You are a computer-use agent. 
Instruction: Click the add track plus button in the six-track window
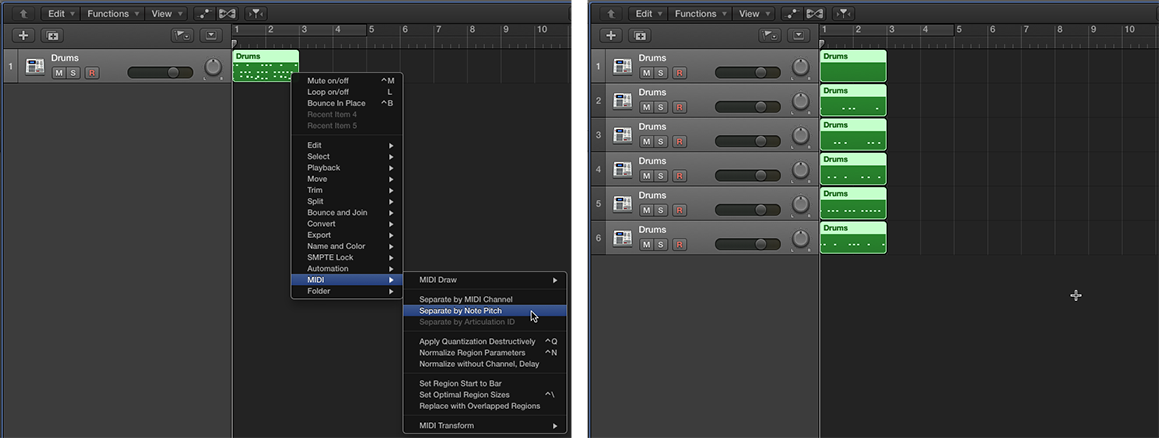click(x=611, y=35)
